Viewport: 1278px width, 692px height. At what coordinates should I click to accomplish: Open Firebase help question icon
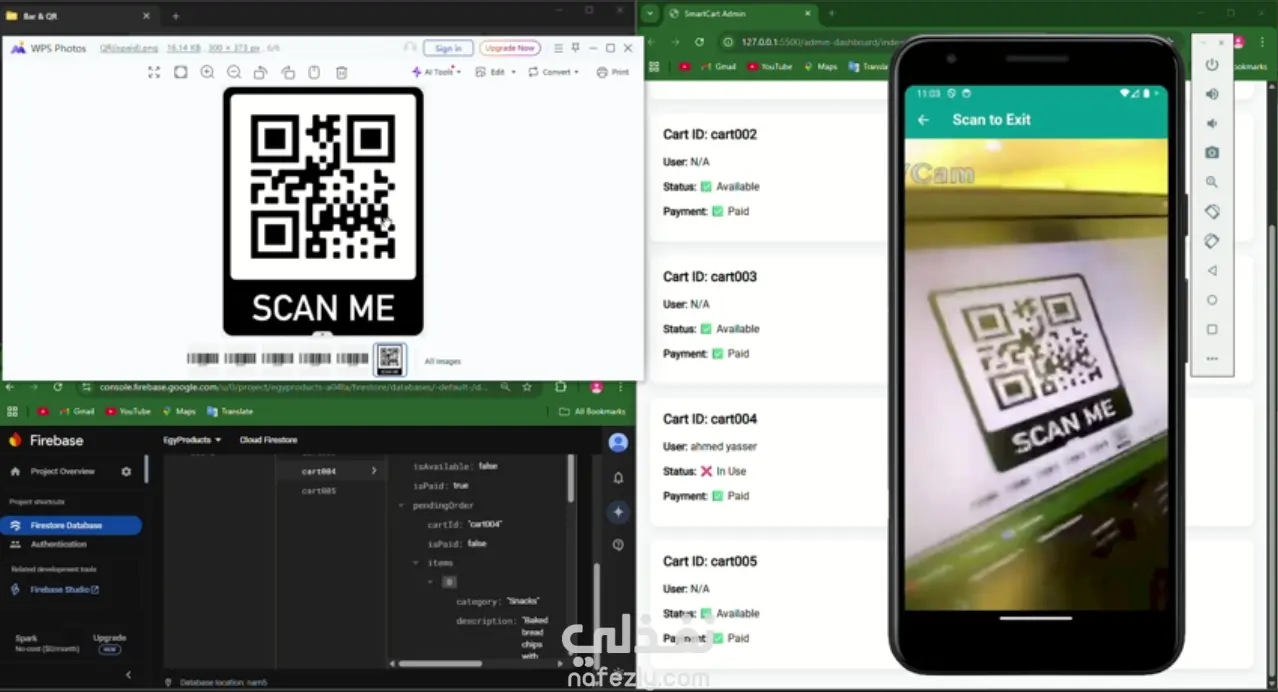[x=618, y=545]
